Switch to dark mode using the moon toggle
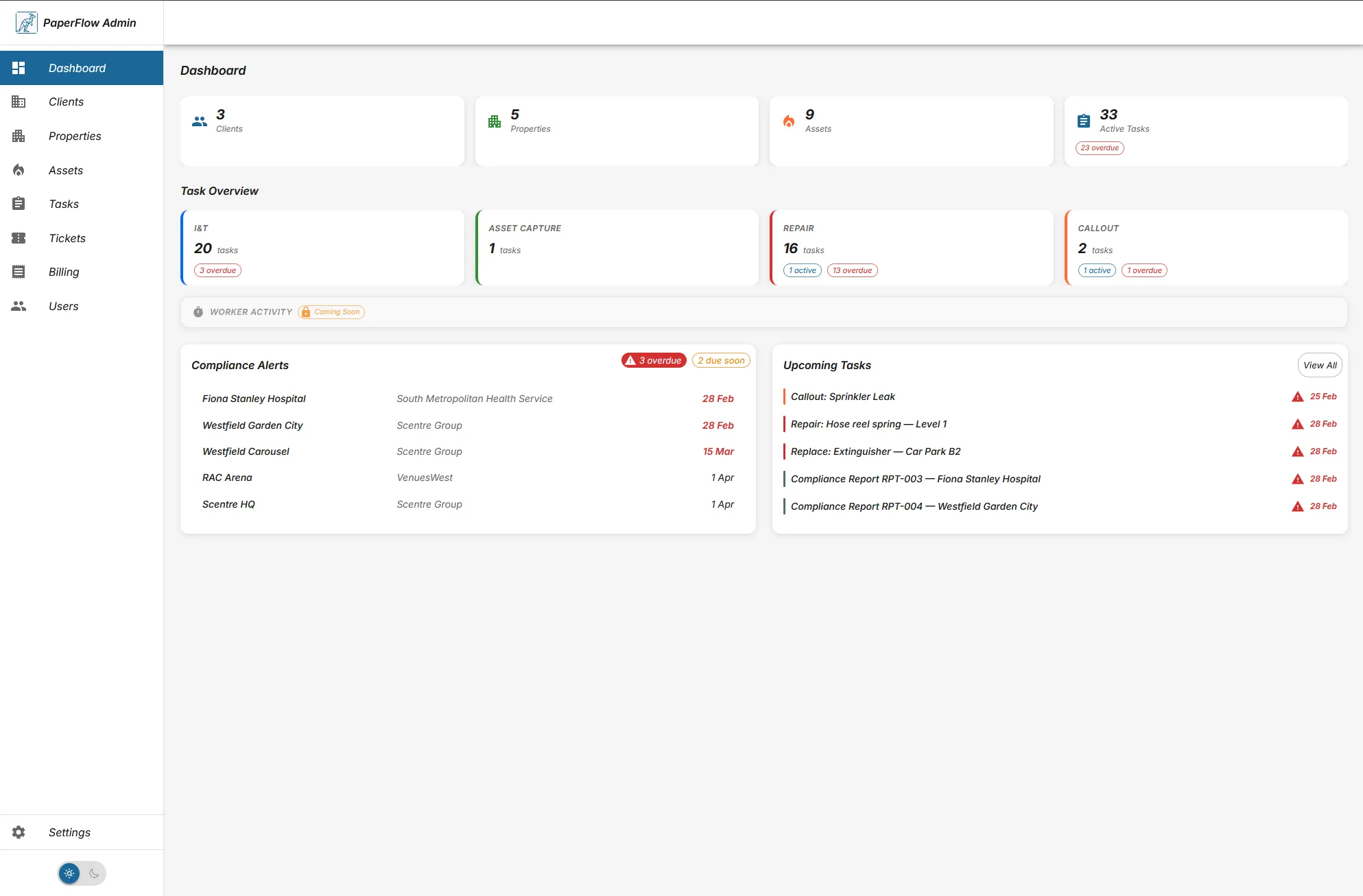The image size is (1363, 896). (x=94, y=873)
